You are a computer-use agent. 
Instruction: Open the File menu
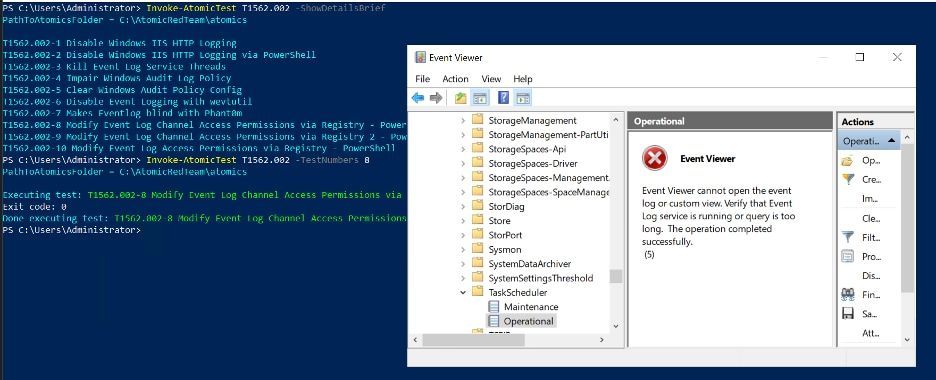422,79
